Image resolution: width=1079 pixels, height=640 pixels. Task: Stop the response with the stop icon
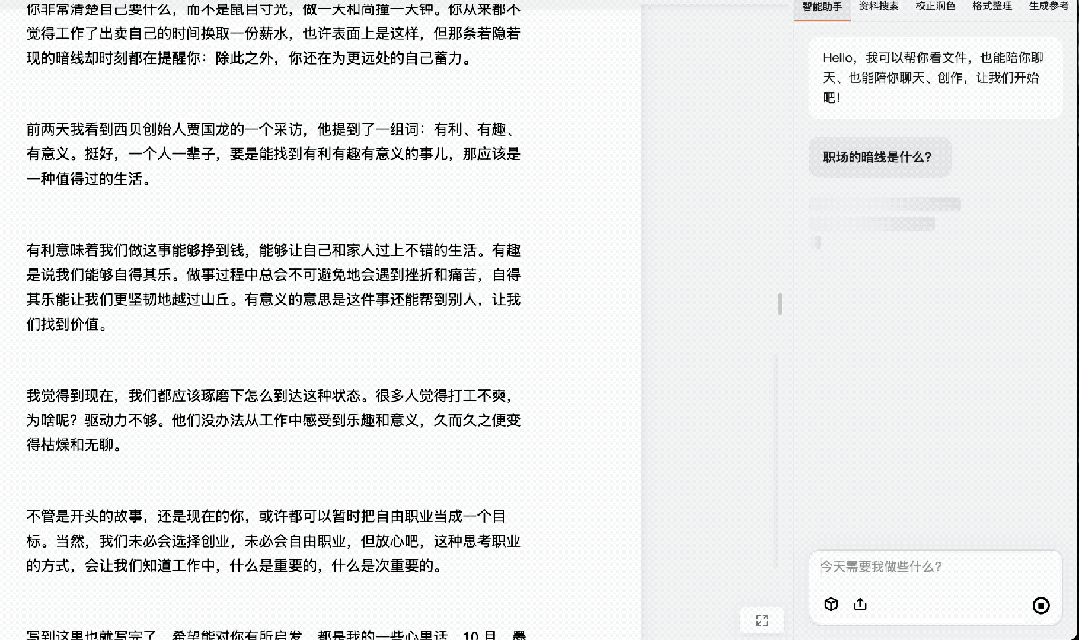click(1041, 605)
